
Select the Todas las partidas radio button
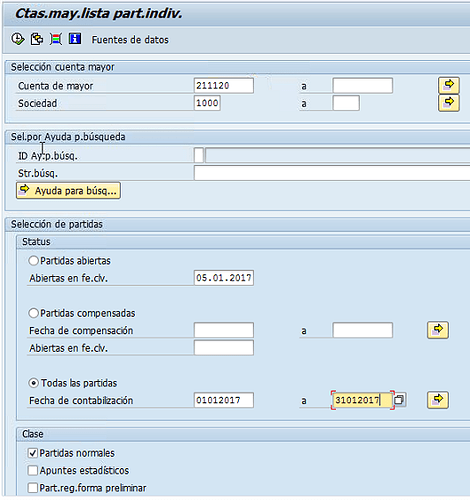pyautogui.click(x=33, y=383)
